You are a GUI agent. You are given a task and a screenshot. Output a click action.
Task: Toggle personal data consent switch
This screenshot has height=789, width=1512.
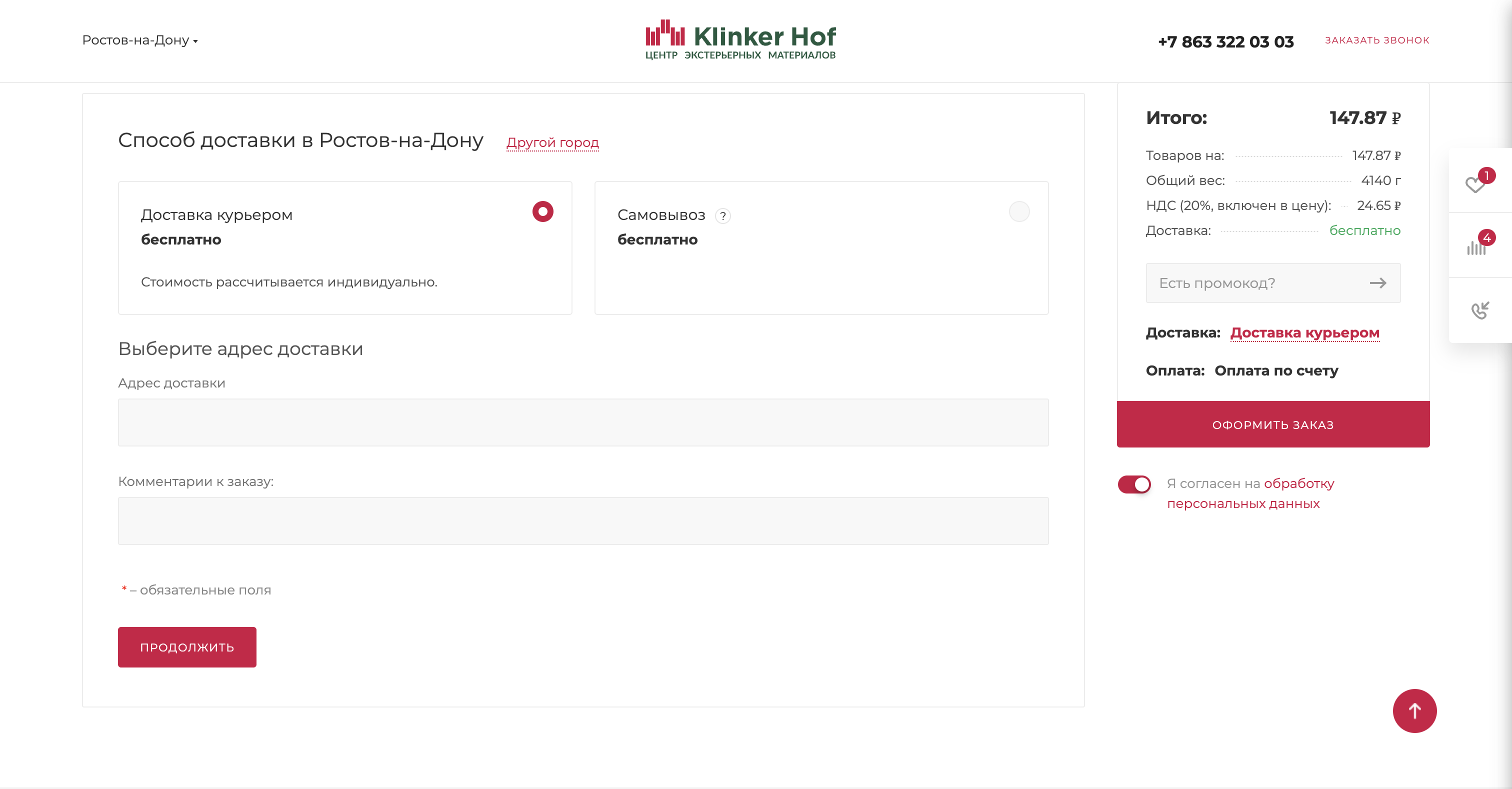pos(1134,484)
